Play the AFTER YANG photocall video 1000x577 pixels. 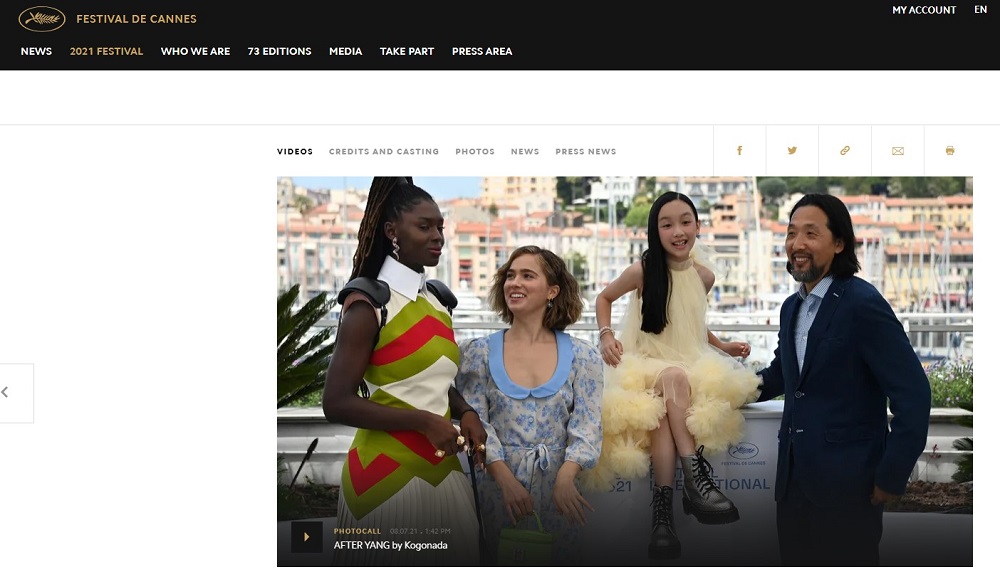[x=307, y=536]
